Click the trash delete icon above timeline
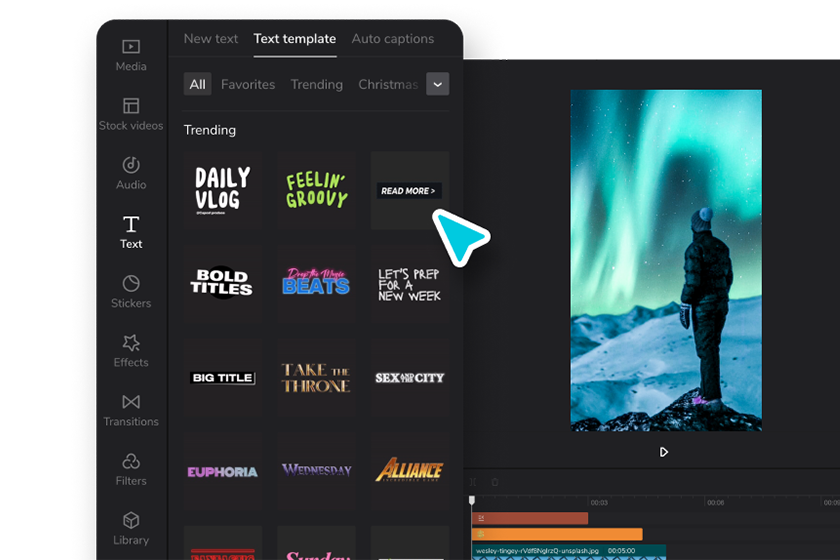840x560 pixels. (494, 482)
